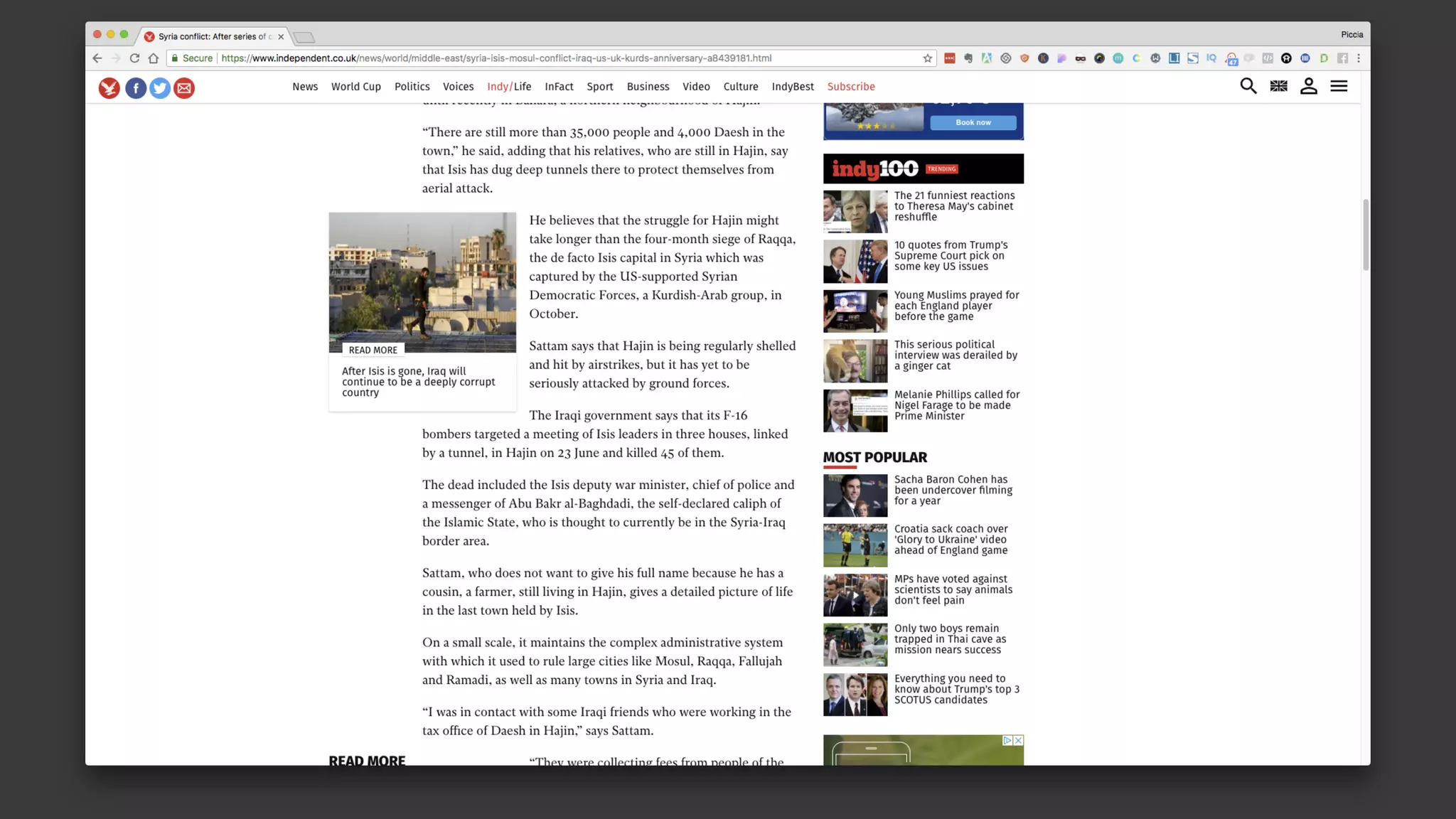This screenshot has width=1456, height=819.
Task: Open the user account profile icon
Action: pyautogui.click(x=1308, y=86)
